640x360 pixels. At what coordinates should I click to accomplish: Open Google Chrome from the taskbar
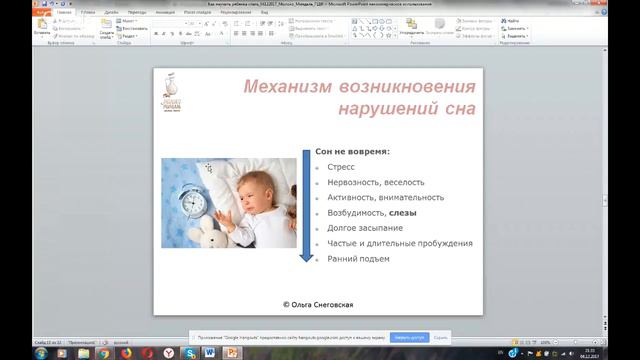104,353
